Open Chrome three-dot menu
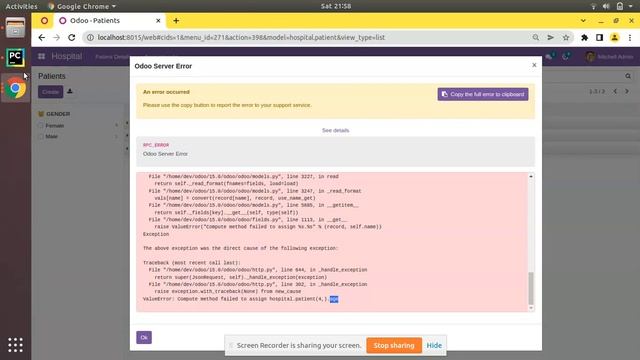The height and width of the screenshot is (360, 640). click(x=630, y=38)
